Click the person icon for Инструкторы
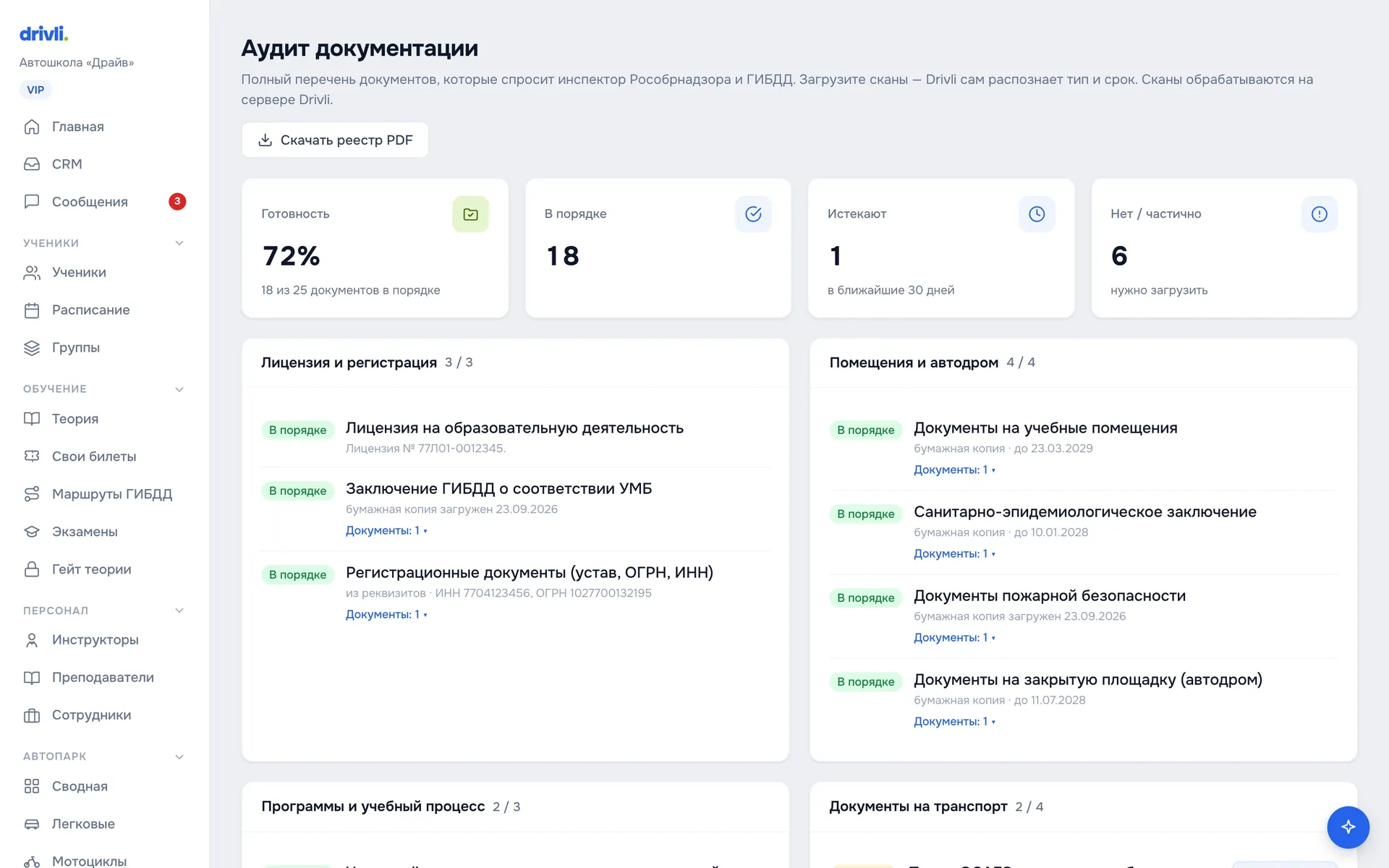 point(32,640)
